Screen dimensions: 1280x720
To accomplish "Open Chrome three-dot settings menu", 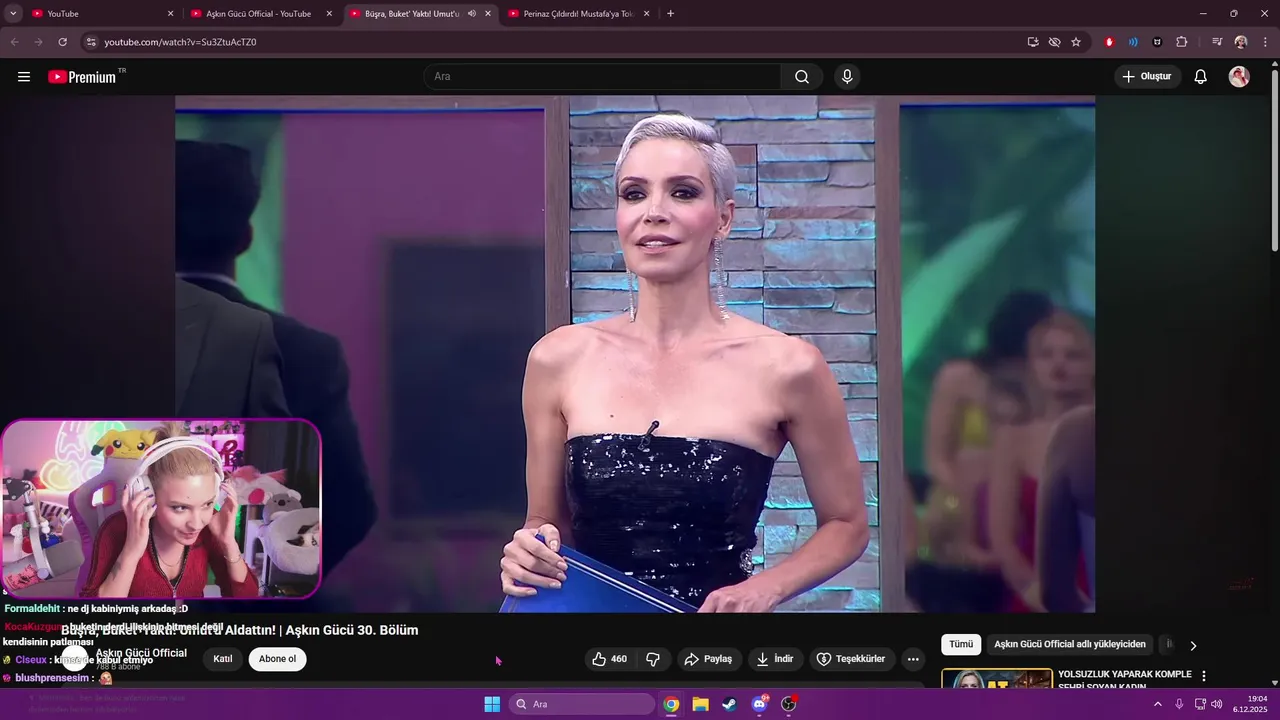I will tap(1265, 42).
